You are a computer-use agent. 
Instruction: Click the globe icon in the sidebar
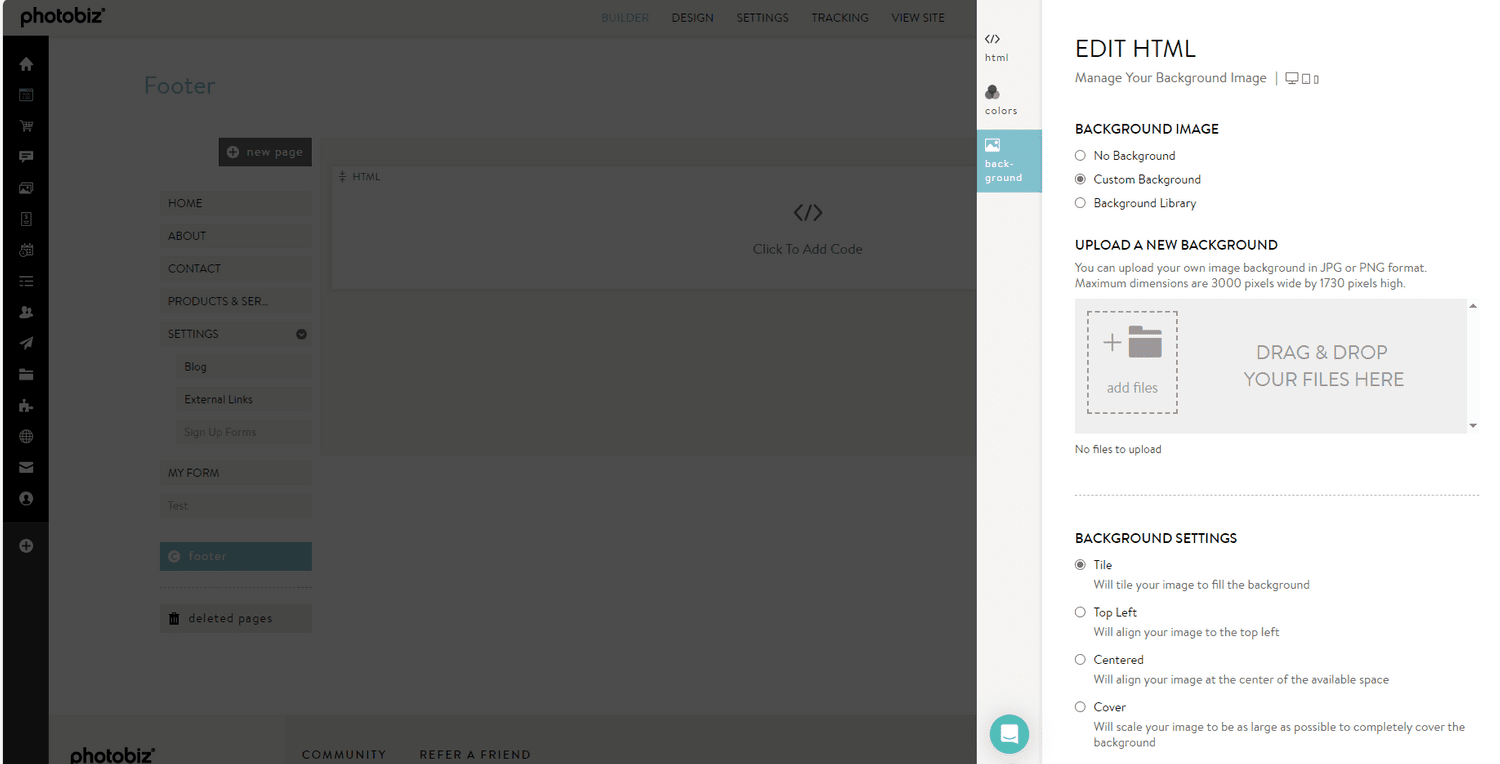[25, 436]
